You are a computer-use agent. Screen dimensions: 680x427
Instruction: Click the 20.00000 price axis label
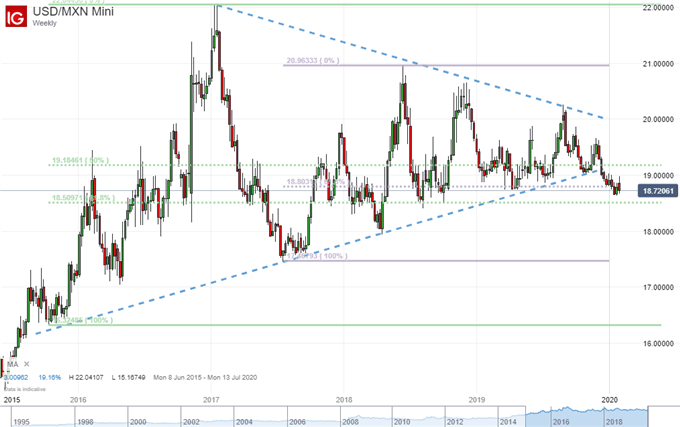tap(657, 119)
